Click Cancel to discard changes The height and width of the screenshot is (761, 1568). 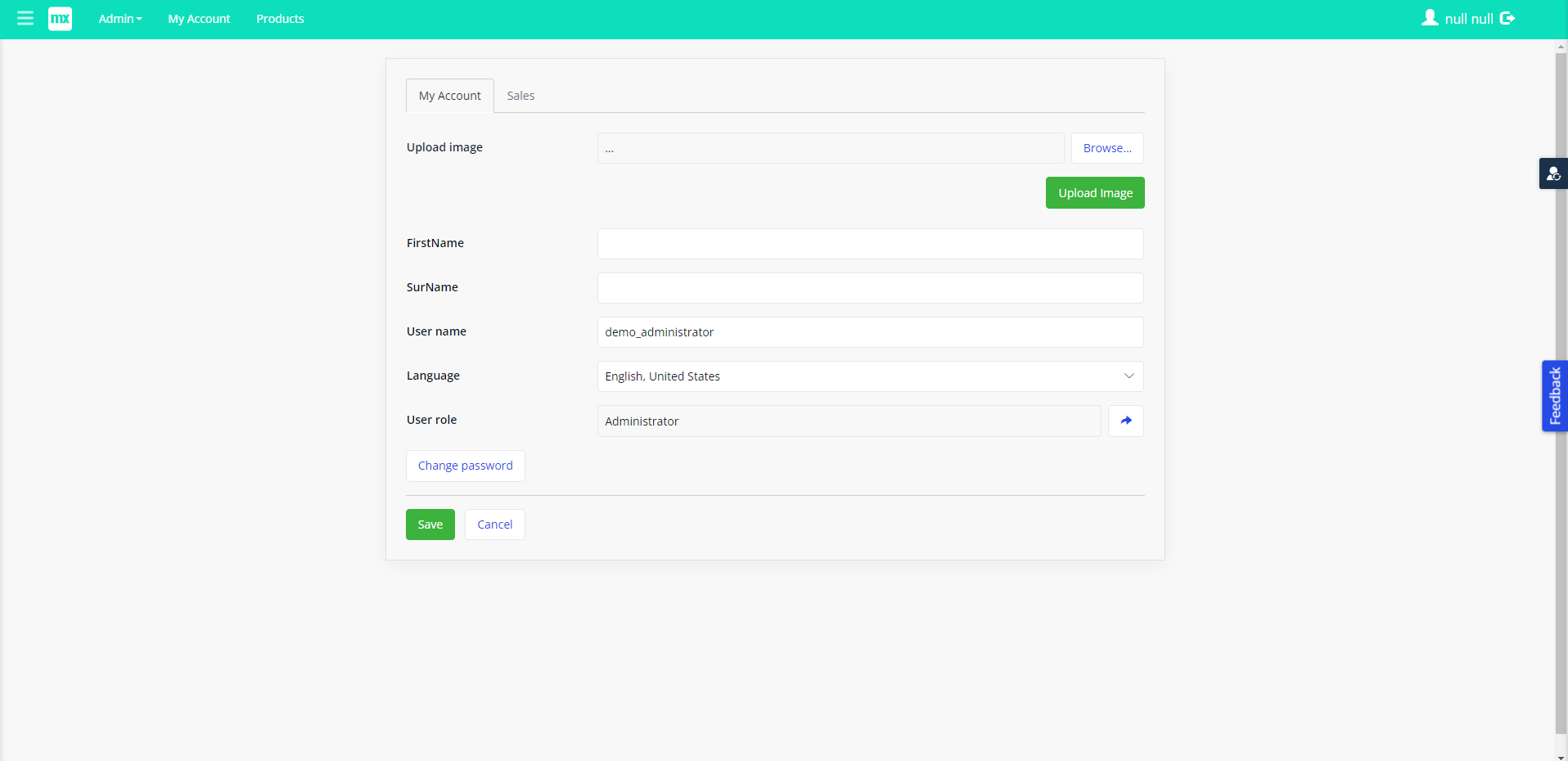coord(494,524)
